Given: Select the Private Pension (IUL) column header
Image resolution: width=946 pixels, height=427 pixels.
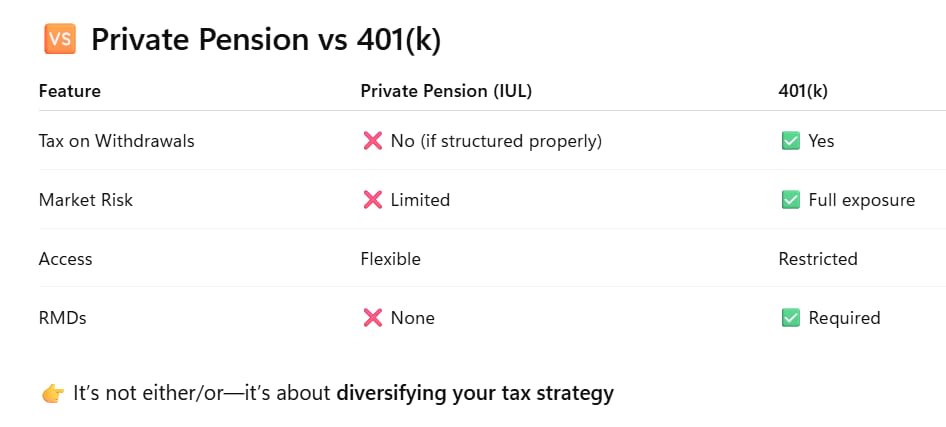Looking at the screenshot, I should tap(446, 91).
